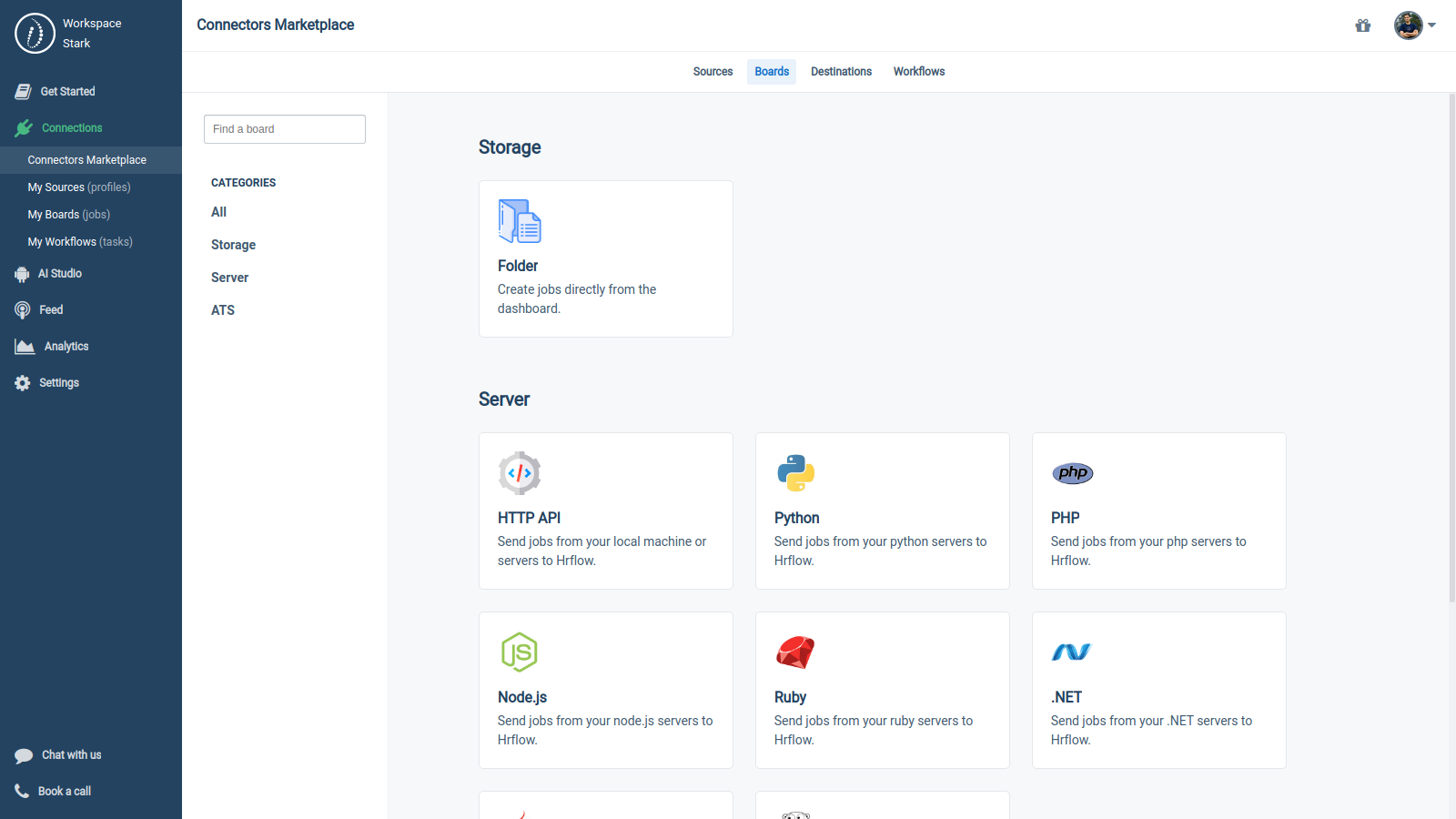Image resolution: width=1456 pixels, height=819 pixels.
Task: Filter by the ATS category
Action: point(223,310)
